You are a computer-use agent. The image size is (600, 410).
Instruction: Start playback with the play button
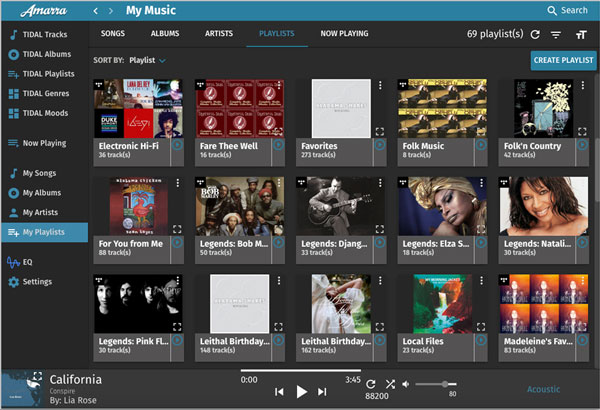[302, 392]
